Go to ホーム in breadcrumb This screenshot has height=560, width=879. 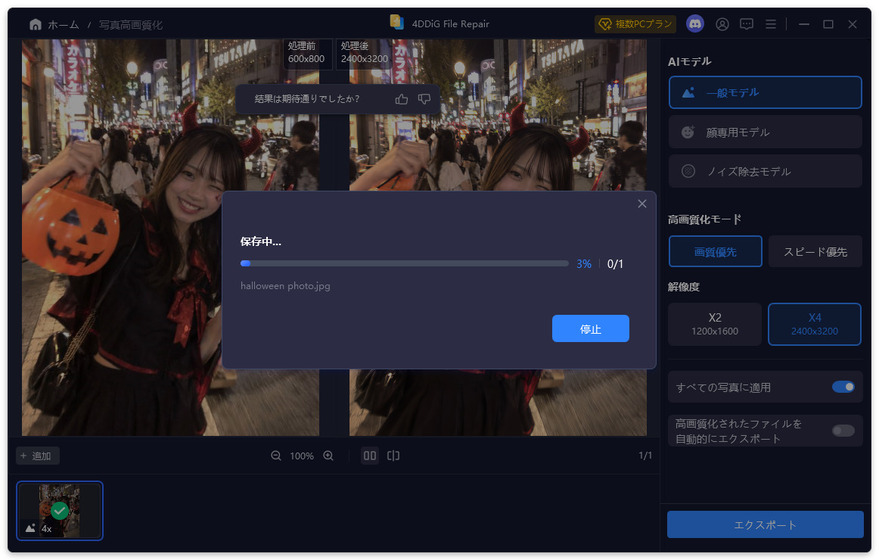click(x=63, y=25)
